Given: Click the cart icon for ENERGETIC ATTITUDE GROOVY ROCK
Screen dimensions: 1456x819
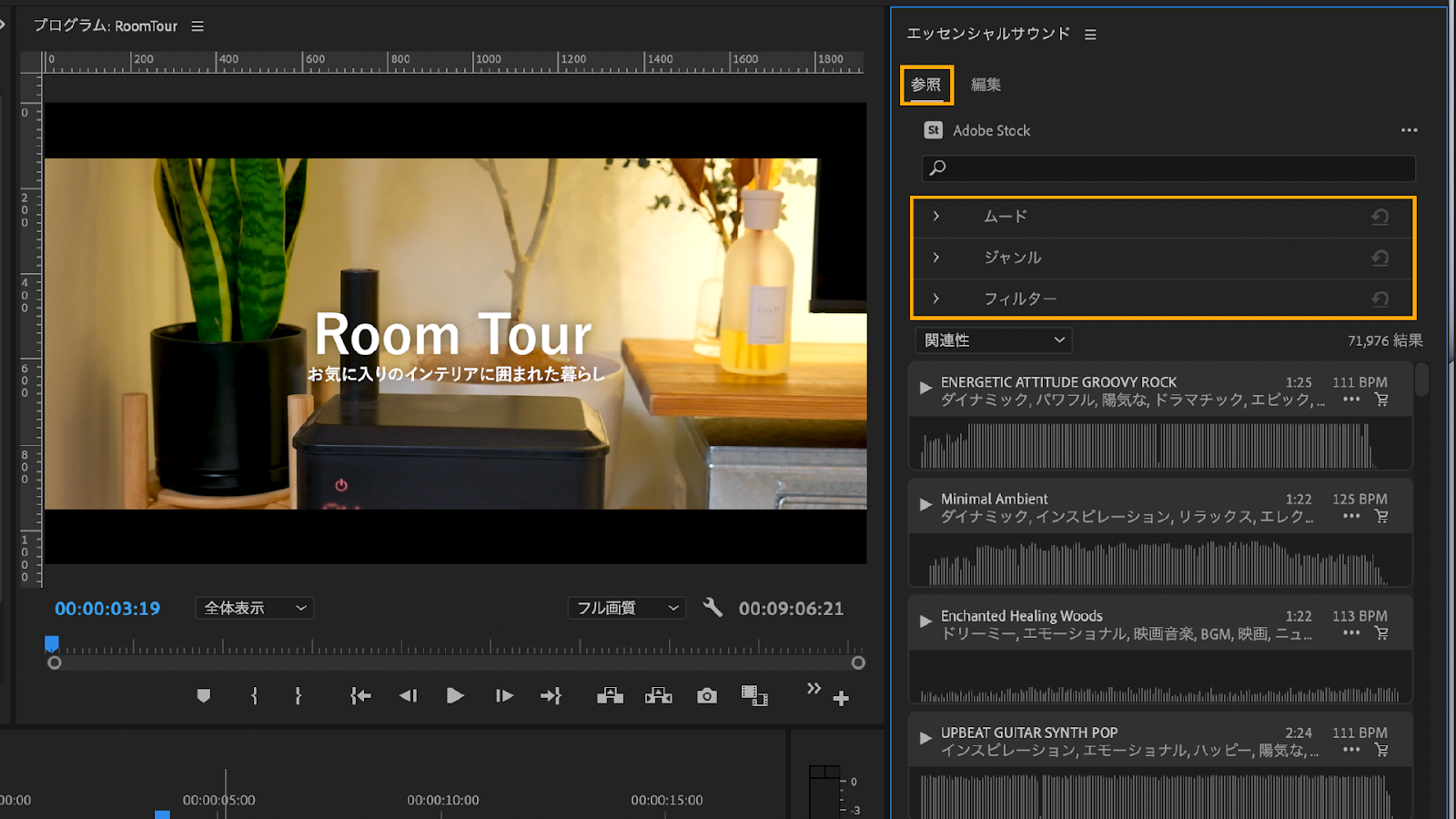Looking at the screenshot, I should (x=1381, y=399).
